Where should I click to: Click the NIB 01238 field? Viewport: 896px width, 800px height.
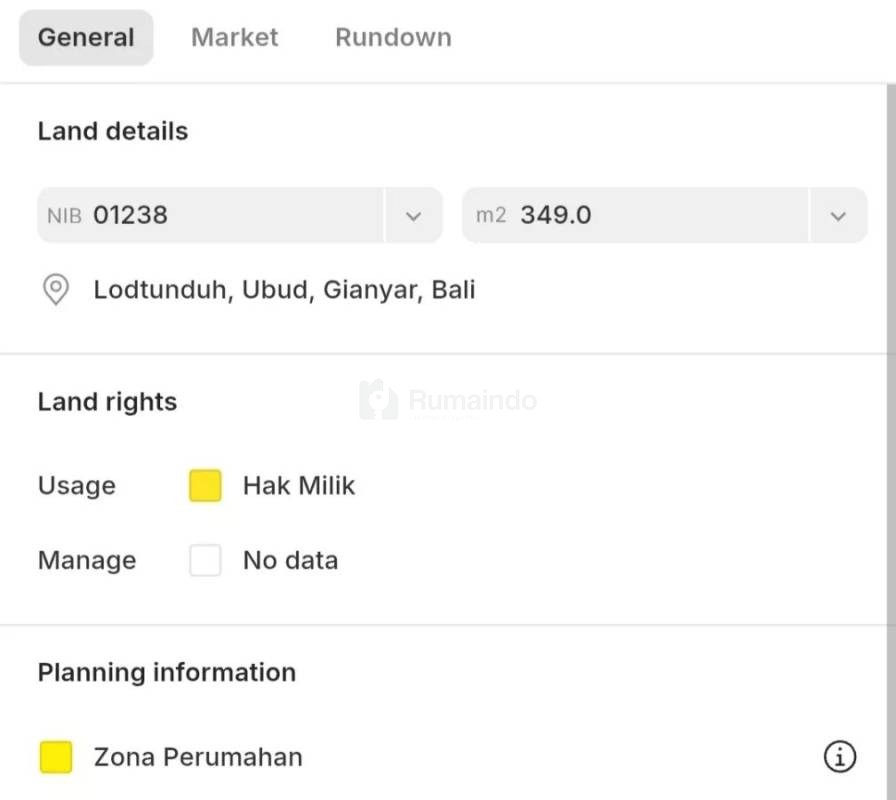point(210,215)
